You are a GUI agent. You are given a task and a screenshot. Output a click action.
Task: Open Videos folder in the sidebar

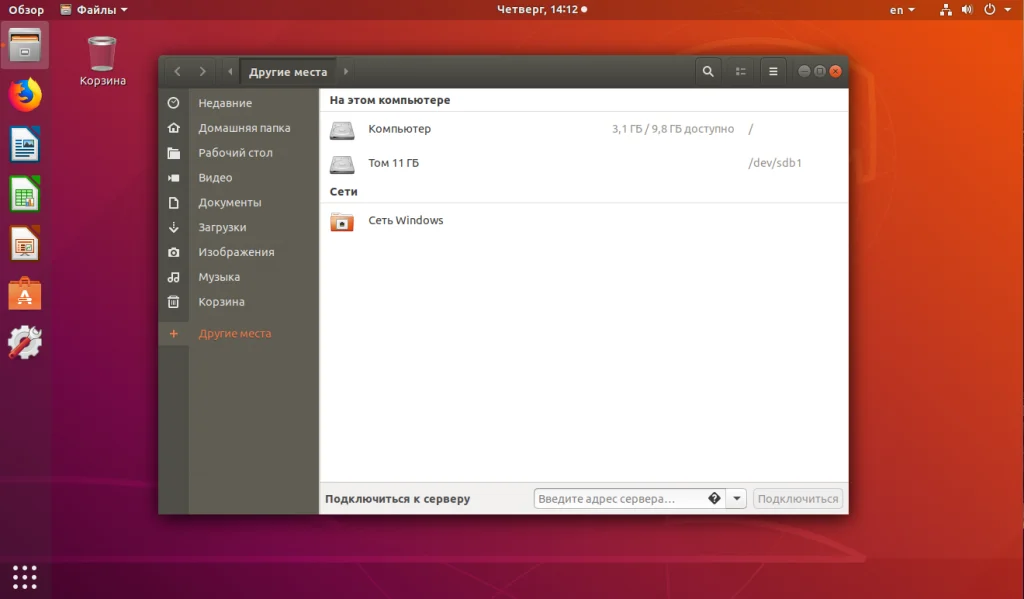238,178
